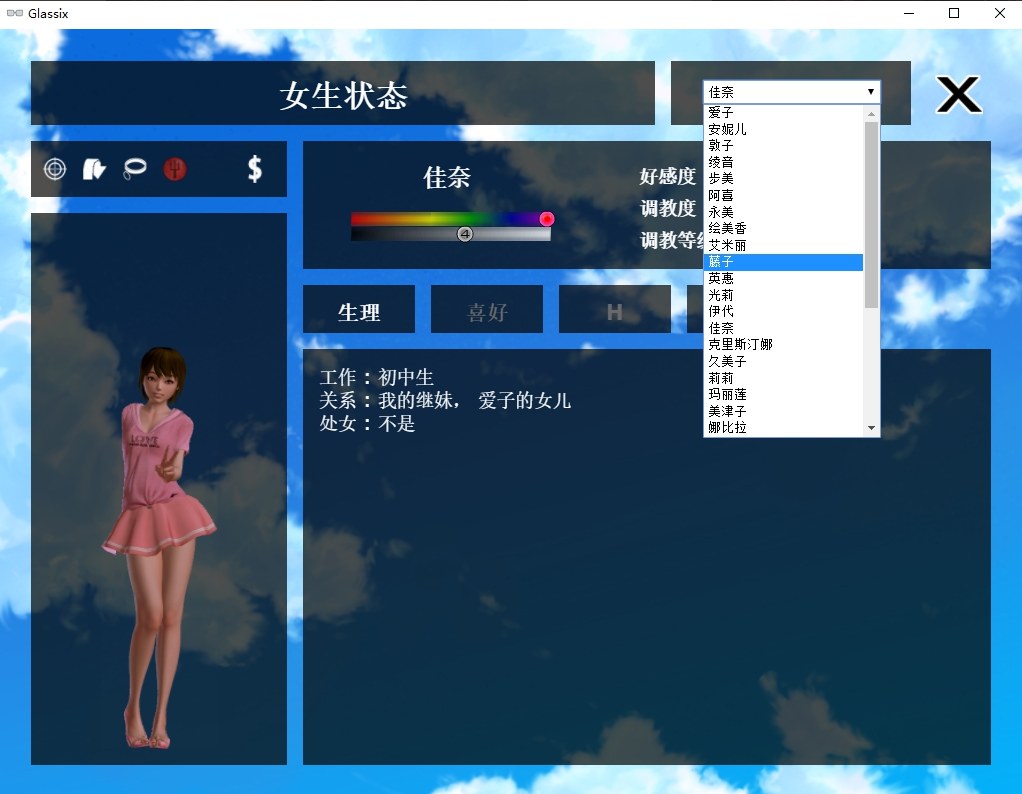1022x794 pixels.
Task: Select the collar ring icon
Action: (135, 169)
